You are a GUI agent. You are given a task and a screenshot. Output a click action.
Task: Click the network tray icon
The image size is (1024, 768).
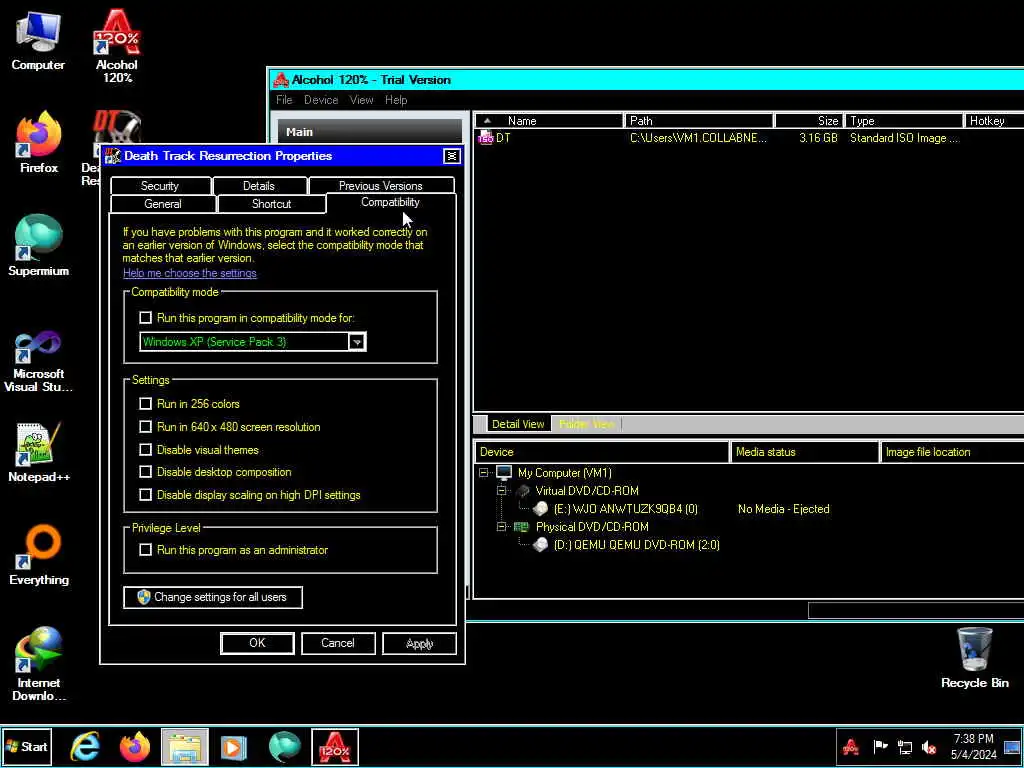904,747
